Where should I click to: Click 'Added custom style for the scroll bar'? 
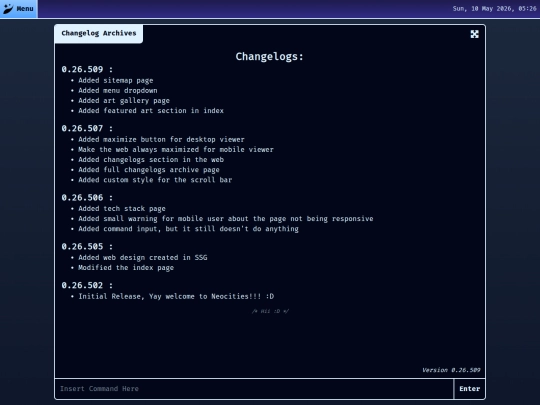[155, 180]
